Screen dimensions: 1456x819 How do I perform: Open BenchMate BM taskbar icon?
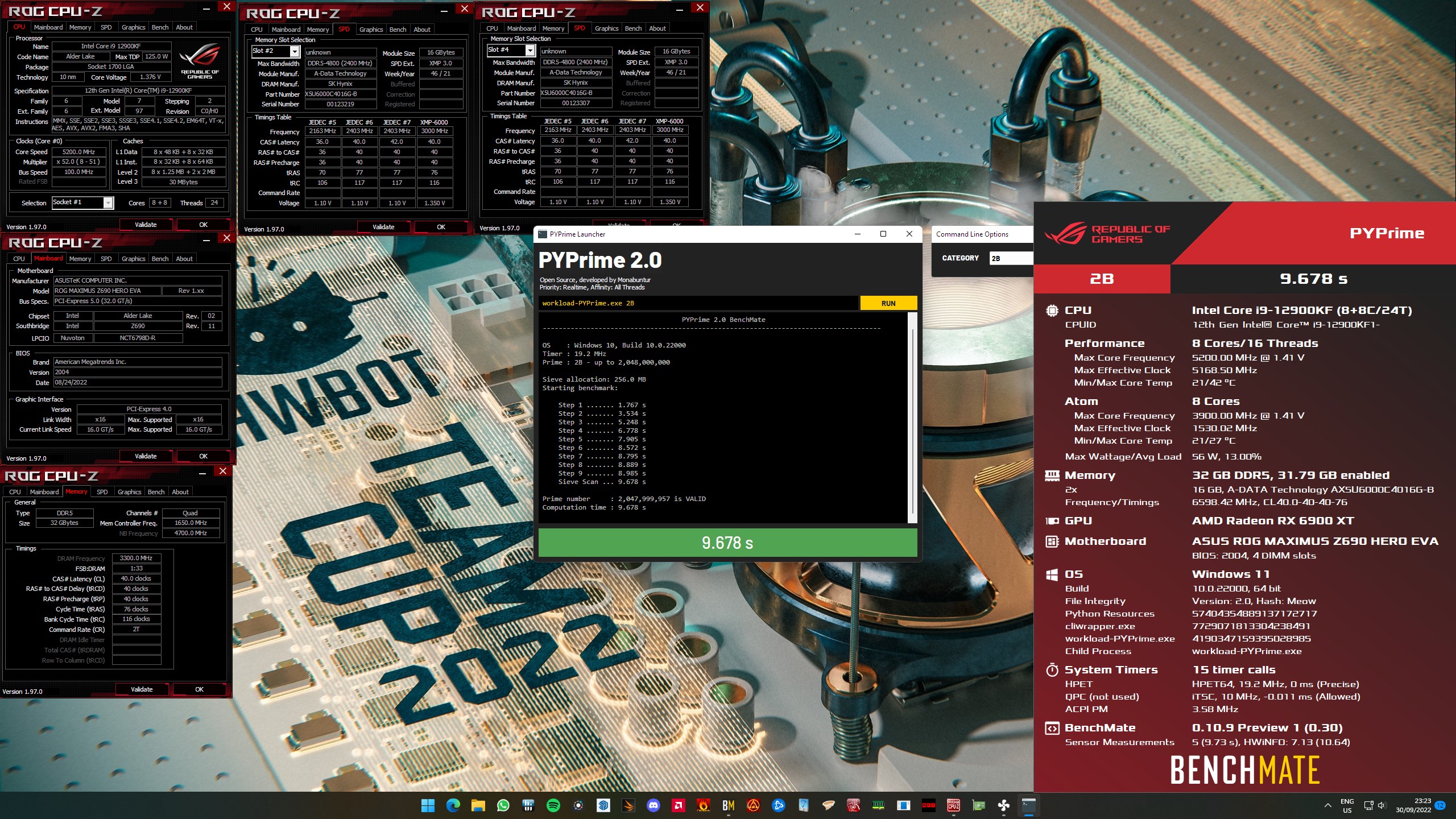(728, 805)
